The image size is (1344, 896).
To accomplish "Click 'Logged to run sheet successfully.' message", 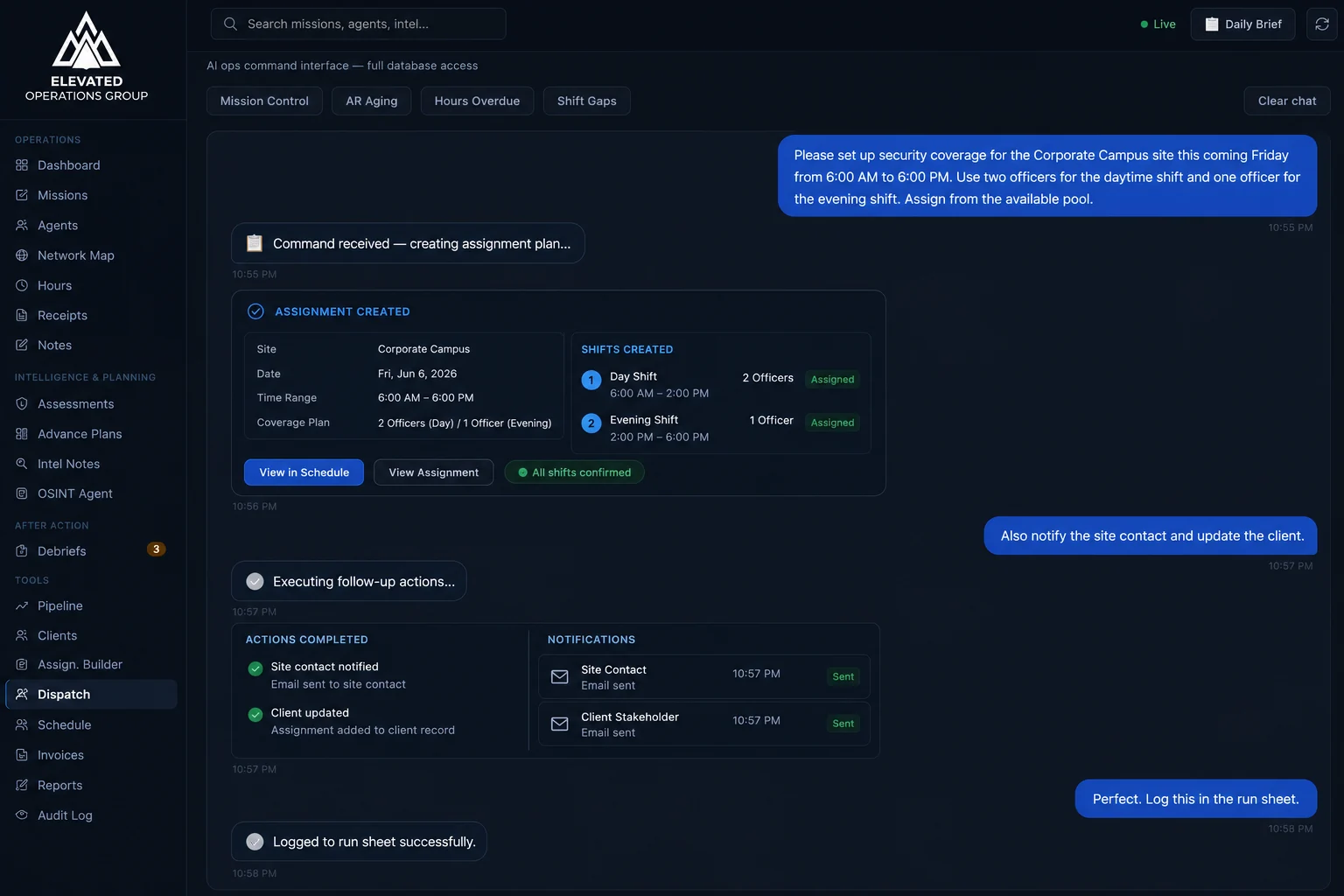I will tap(359, 841).
